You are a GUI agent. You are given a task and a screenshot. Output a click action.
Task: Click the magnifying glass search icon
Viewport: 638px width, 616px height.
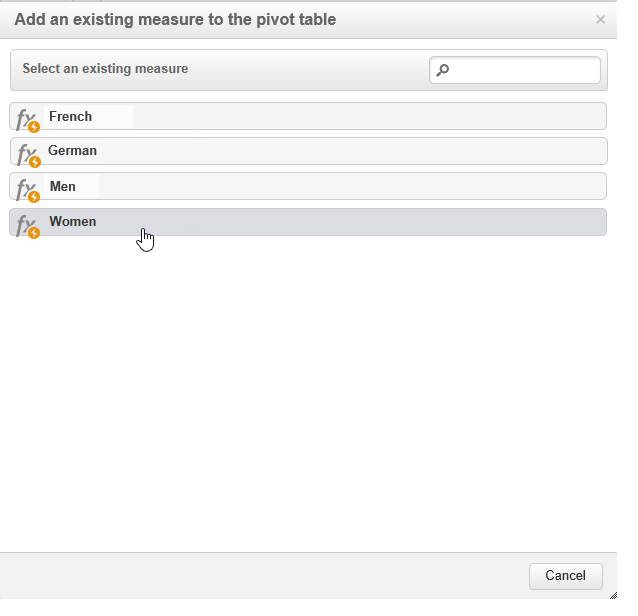(x=443, y=70)
